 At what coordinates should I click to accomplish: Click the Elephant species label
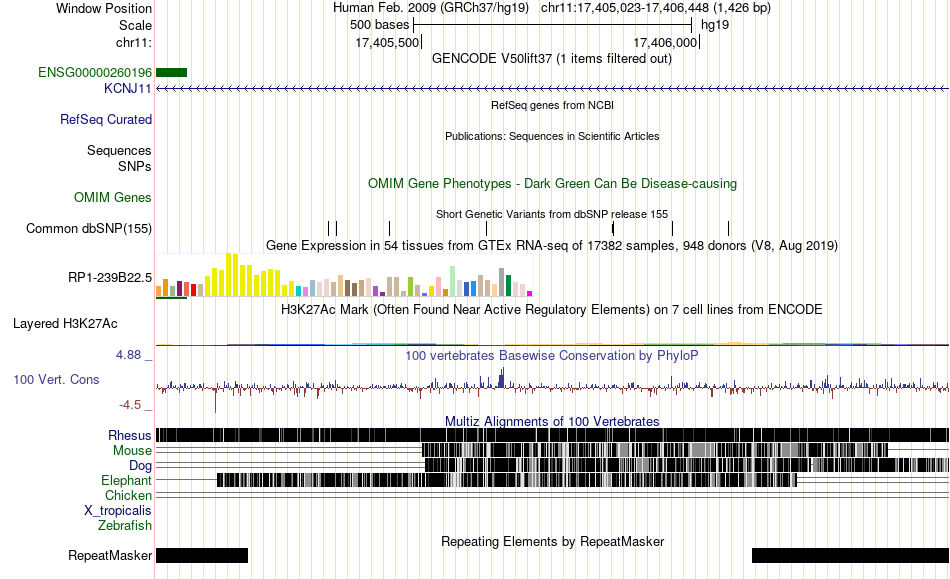126,480
